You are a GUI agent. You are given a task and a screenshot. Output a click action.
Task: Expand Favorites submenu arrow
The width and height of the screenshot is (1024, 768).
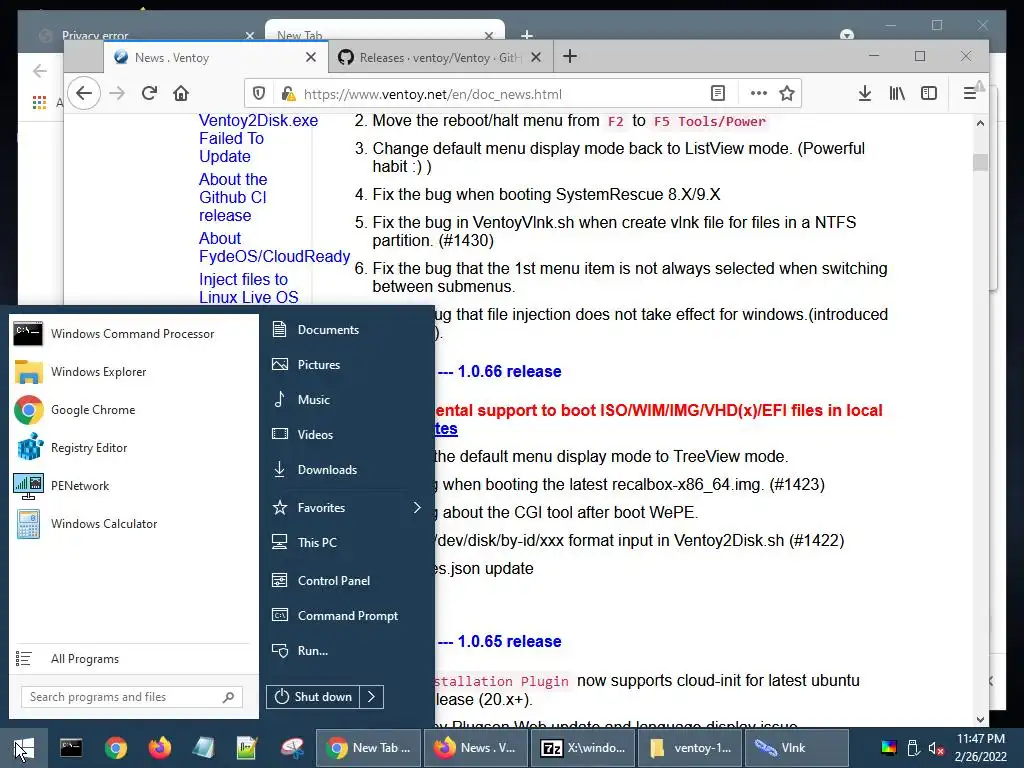417,507
